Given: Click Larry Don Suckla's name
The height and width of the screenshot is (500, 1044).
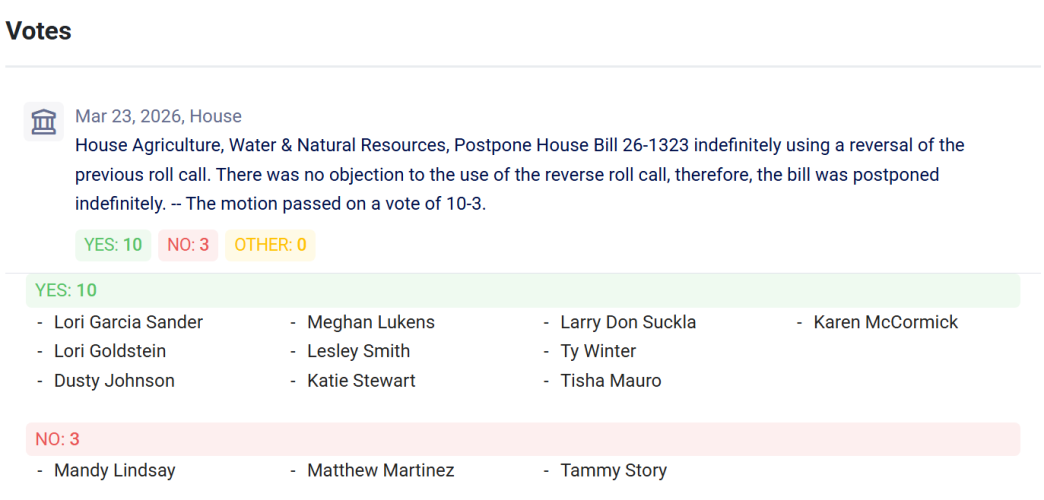Looking at the screenshot, I should tap(629, 322).
